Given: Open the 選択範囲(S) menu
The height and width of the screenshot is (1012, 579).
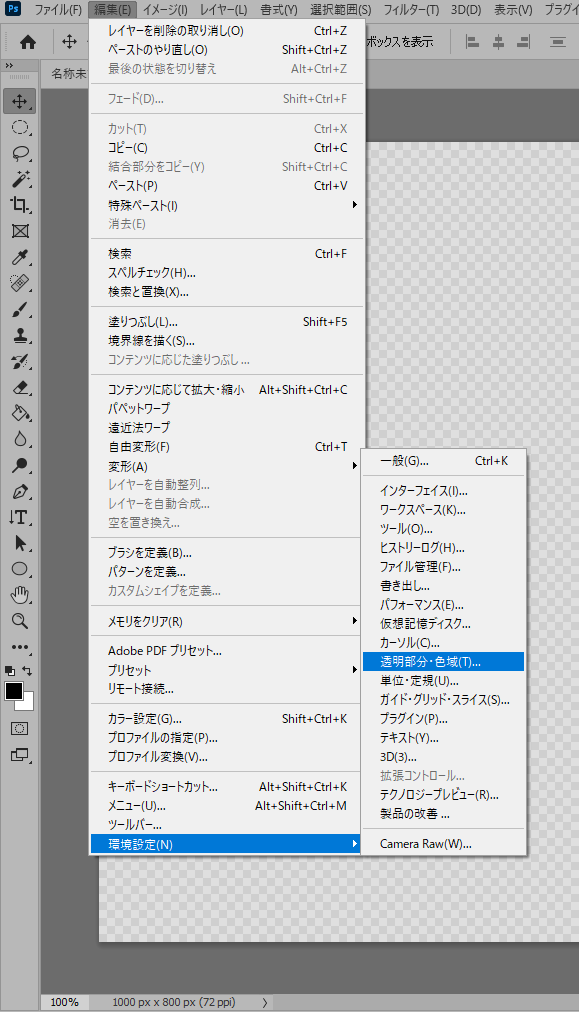Looking at the screenshot, I should [341, 10].
